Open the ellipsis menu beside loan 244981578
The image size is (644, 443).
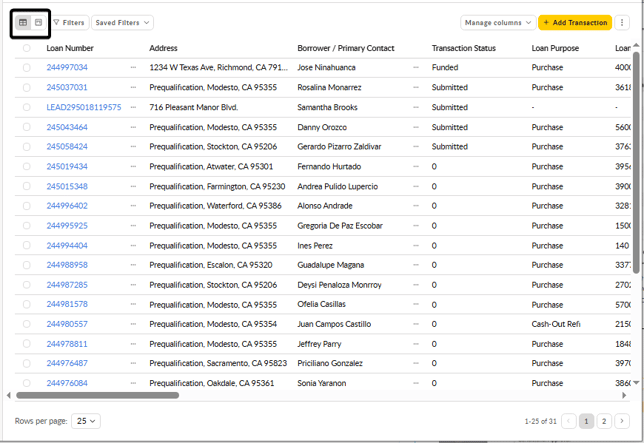pyautogui.click(x=133, y=305)
